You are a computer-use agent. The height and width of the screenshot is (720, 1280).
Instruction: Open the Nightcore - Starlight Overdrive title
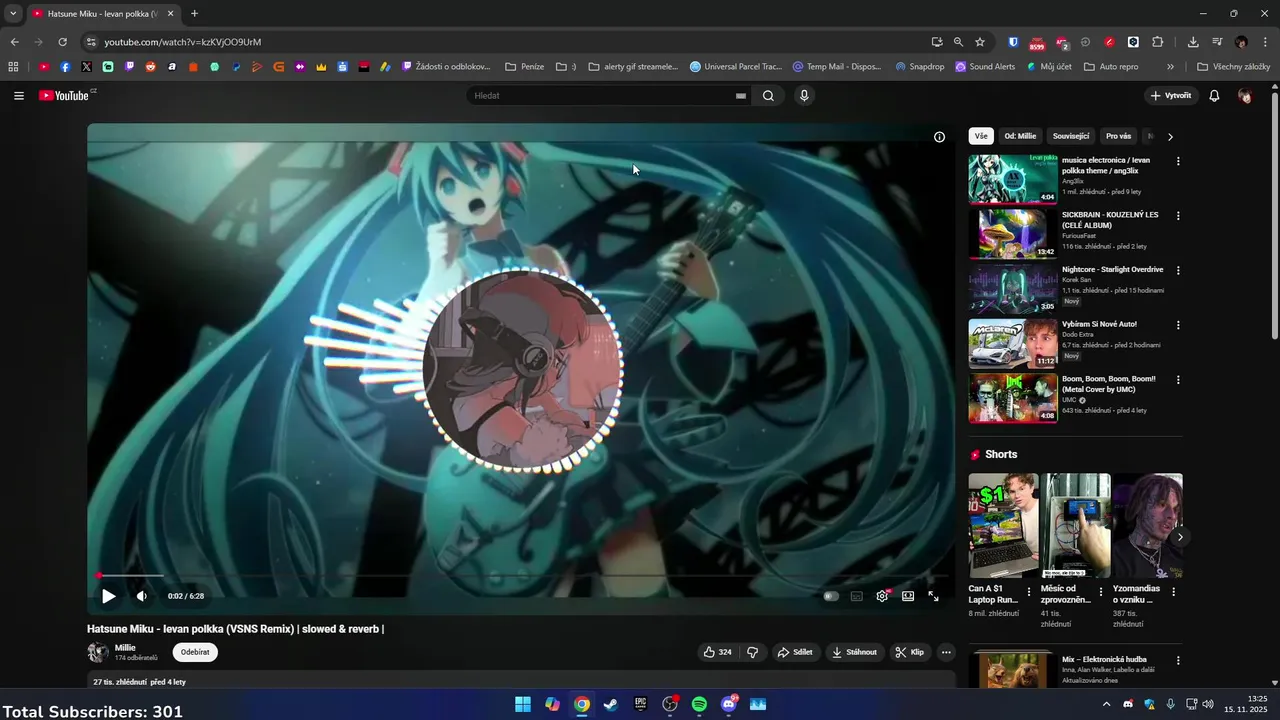(x=1112, y=270)
